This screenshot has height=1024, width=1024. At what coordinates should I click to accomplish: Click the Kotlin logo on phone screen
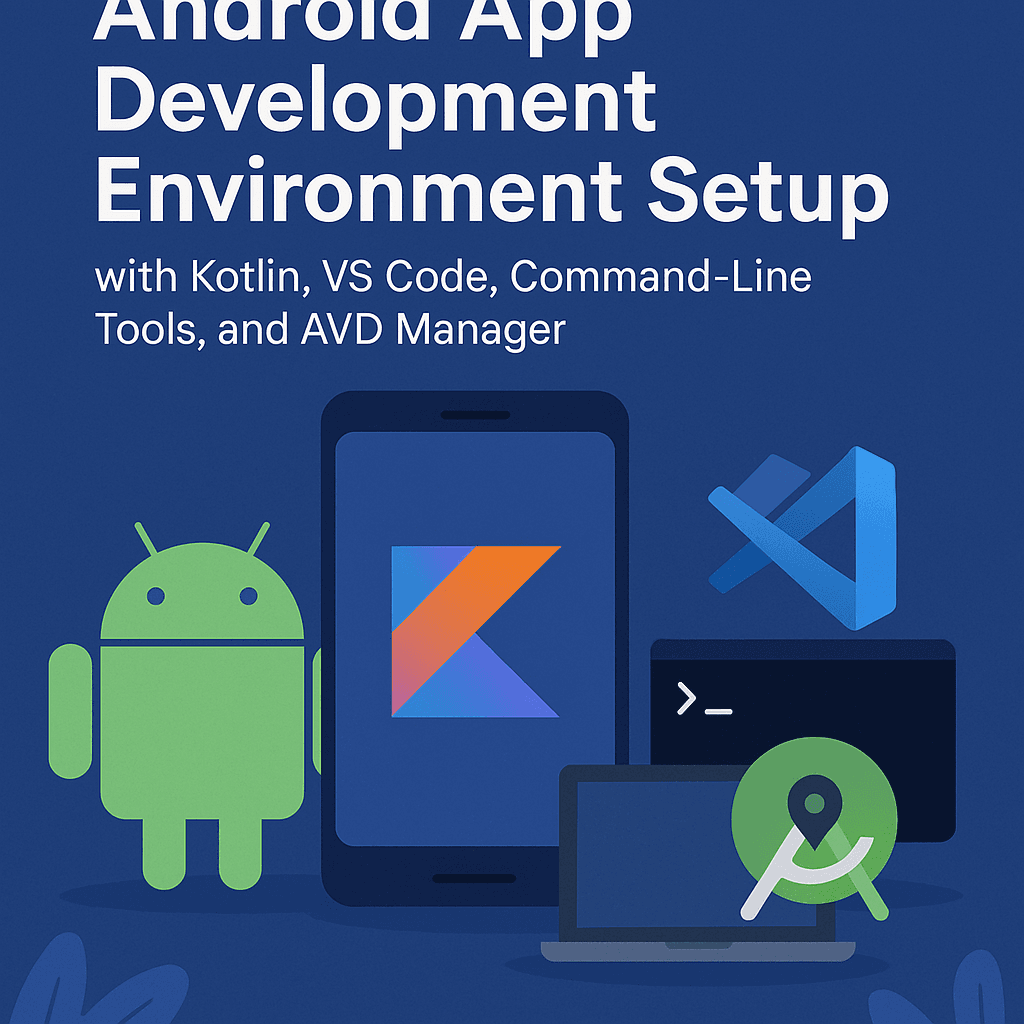click(x=475, y=632)
